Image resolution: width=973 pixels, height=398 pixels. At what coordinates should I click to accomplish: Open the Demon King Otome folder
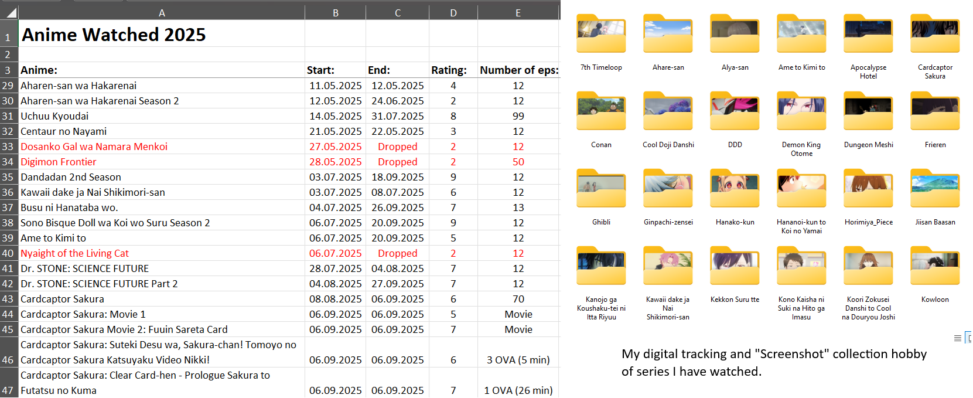click(x=802, y=112)
